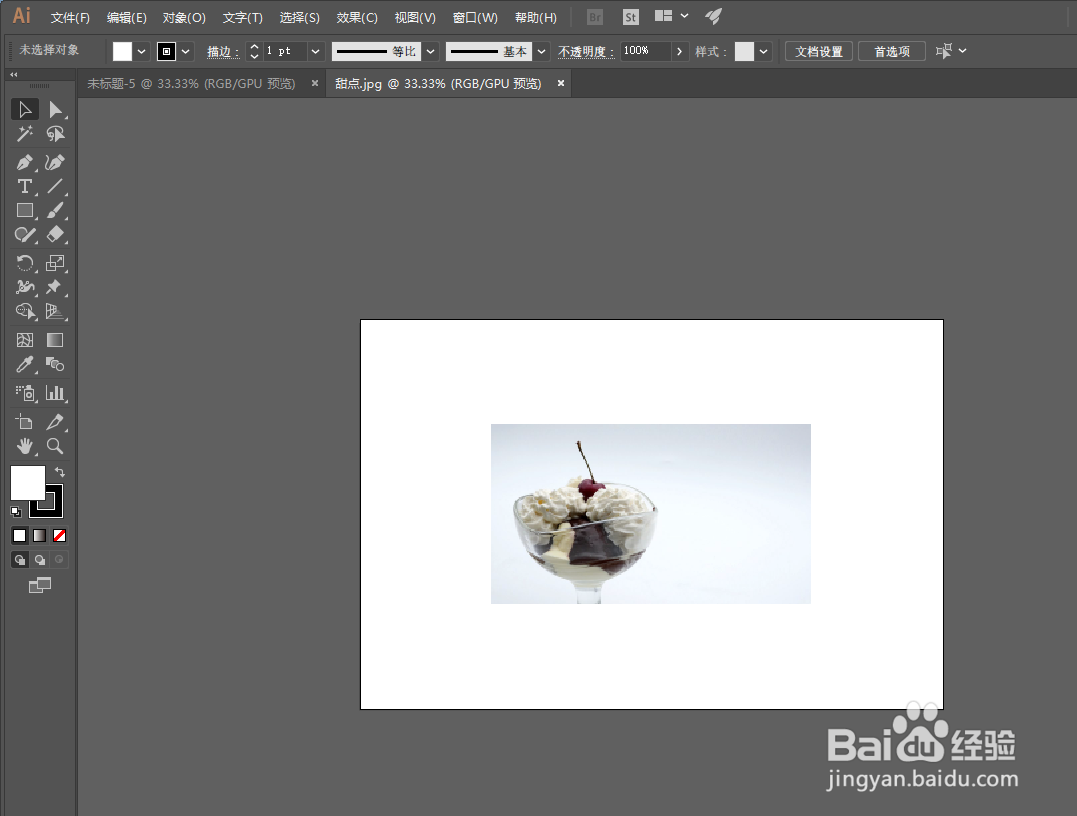Screen dimensions: 1077x816
Task: Select the Lasso tool
Action: tap(55, 134)
